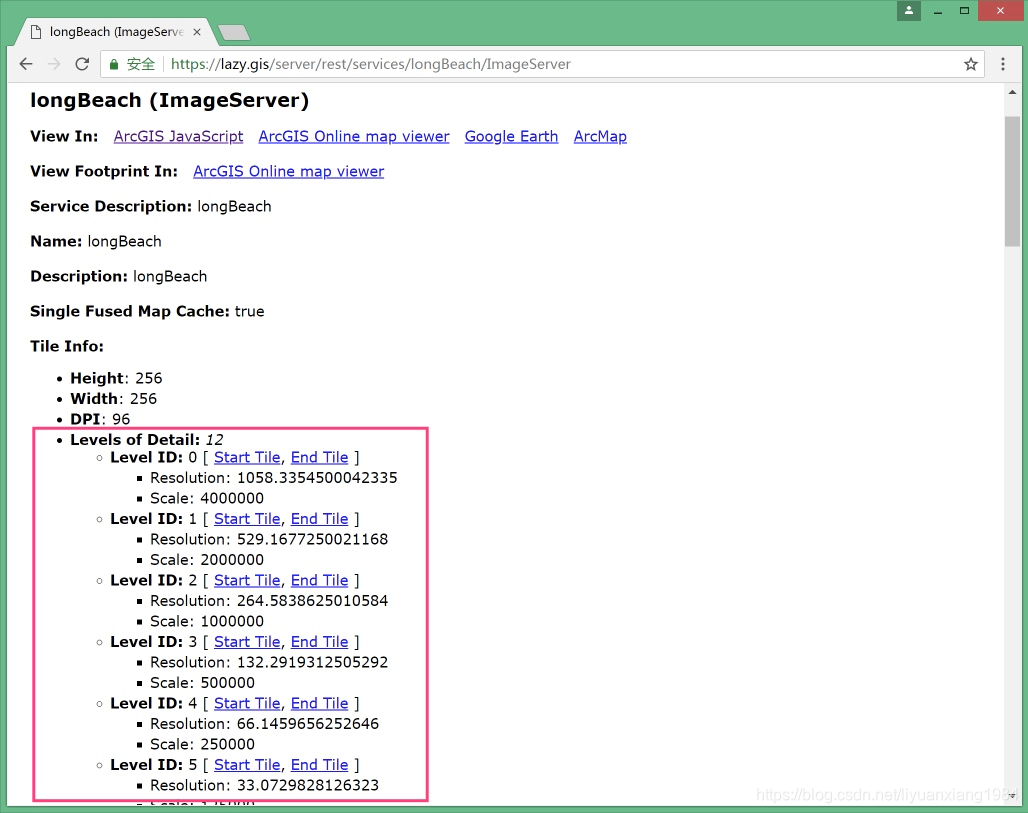Click the ArcMap link
The image size is (1028, 813).
(x=600, y=136)
